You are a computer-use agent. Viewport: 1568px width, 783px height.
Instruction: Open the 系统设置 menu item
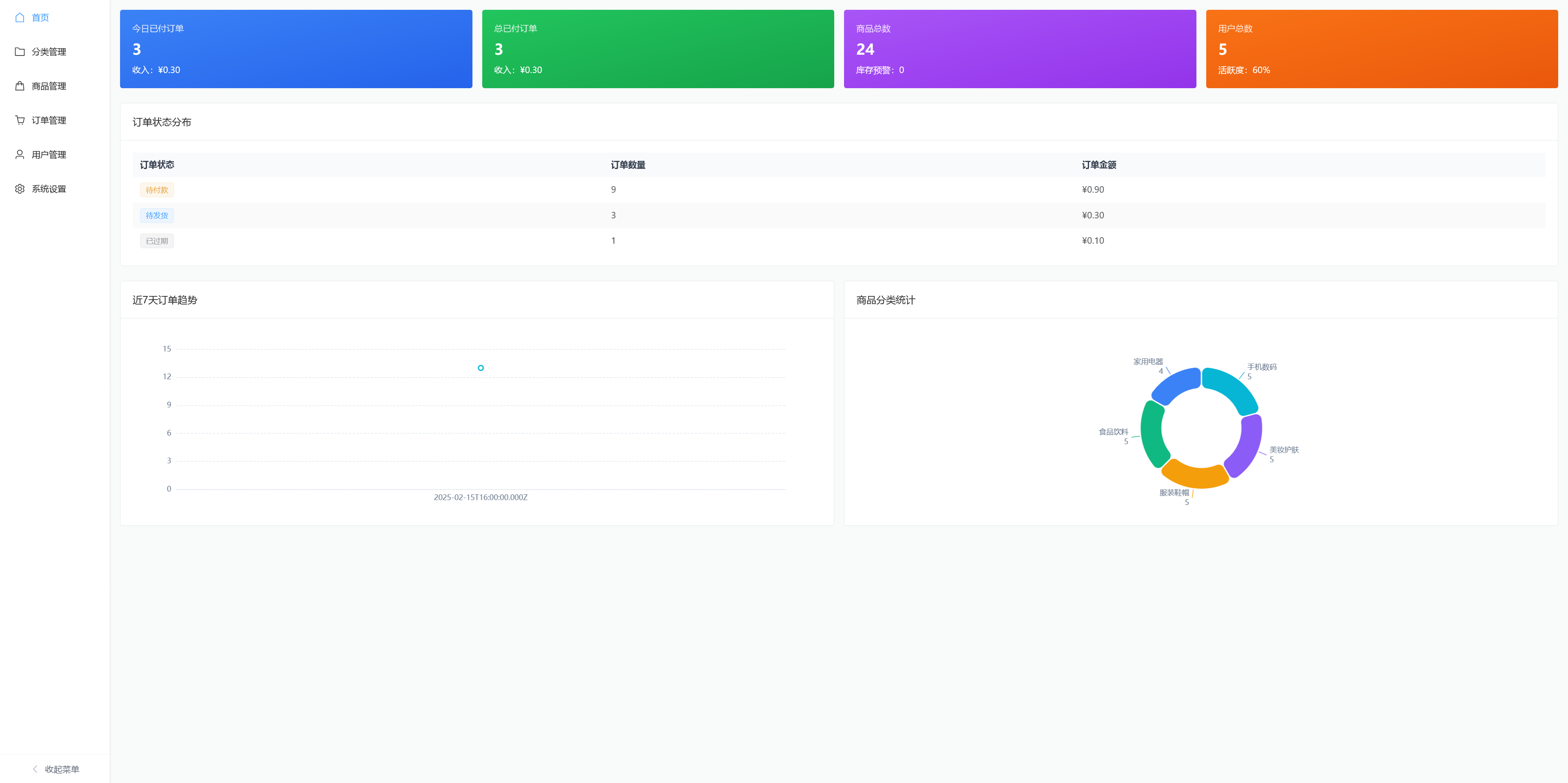click(x=49, y=189)
